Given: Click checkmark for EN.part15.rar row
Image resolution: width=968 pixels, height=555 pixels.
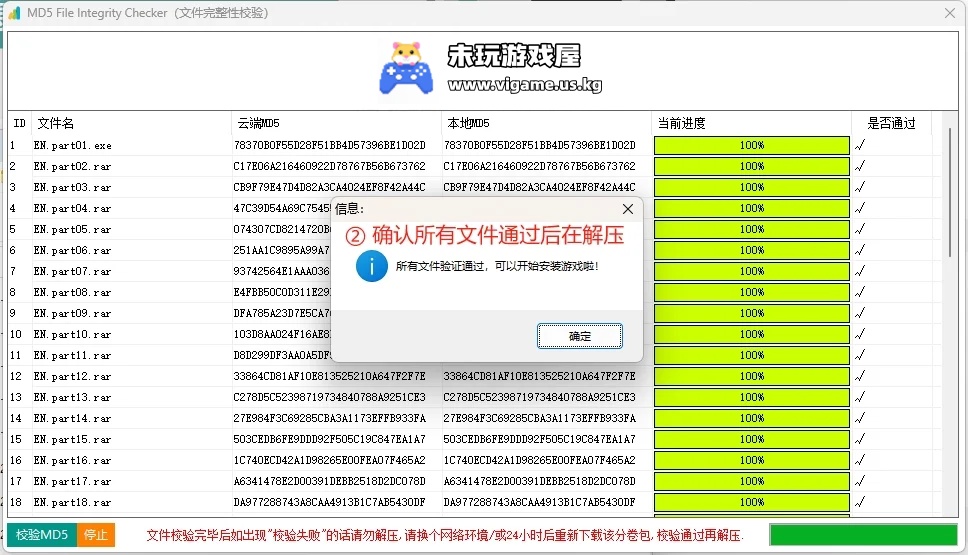Looking at the screenshot, I should click(860, 439).
